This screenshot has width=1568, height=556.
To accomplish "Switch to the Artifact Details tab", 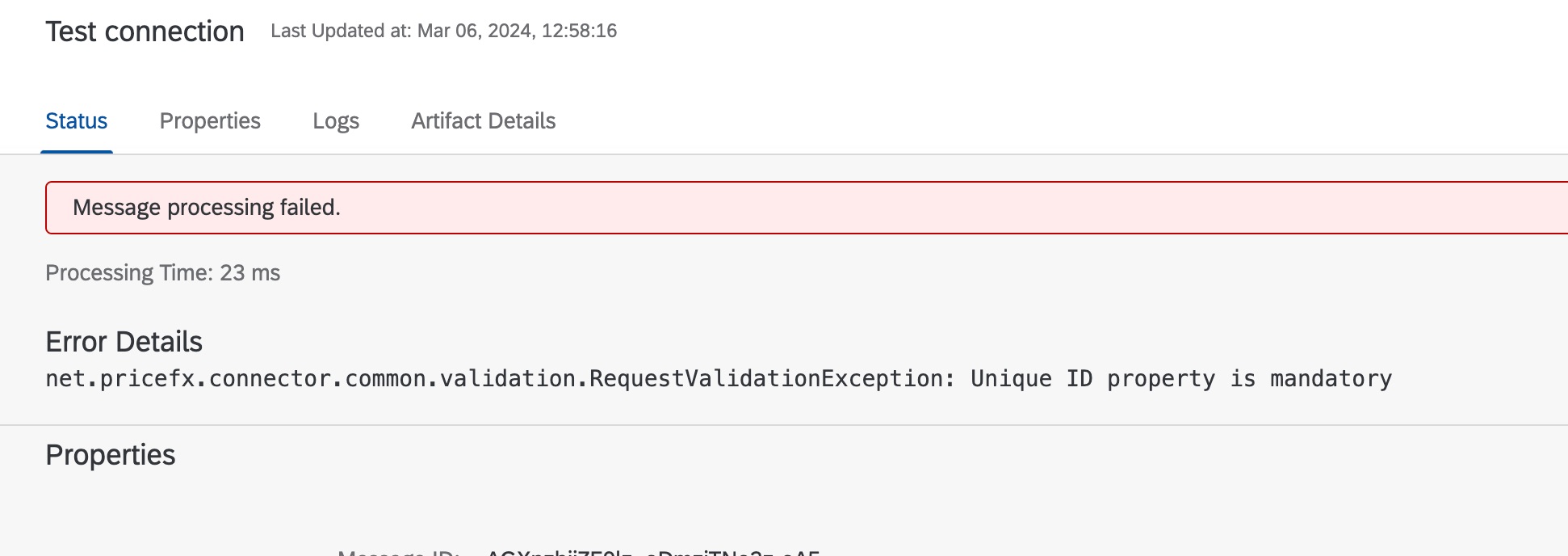I will [483, 121].
